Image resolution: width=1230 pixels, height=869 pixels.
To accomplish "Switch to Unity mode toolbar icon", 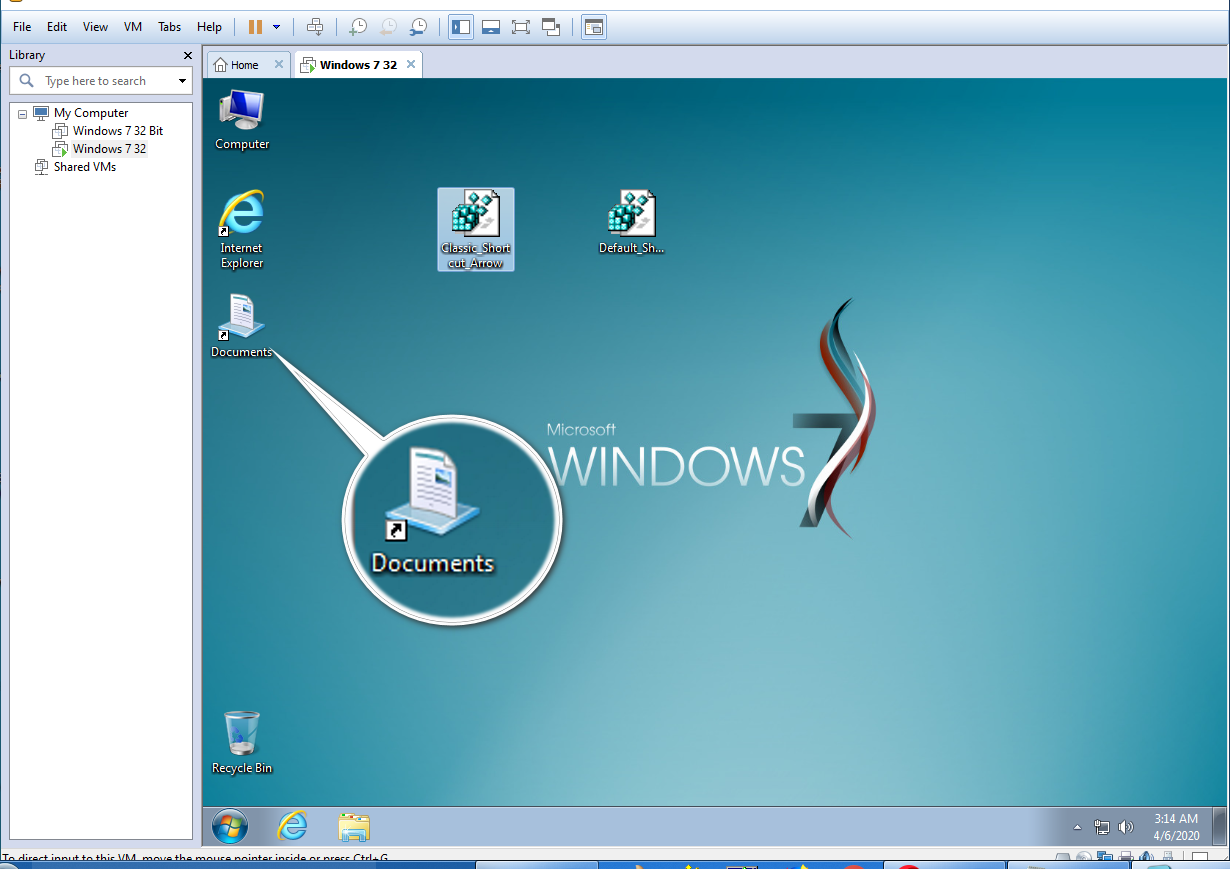I will (x=551, y=27).
